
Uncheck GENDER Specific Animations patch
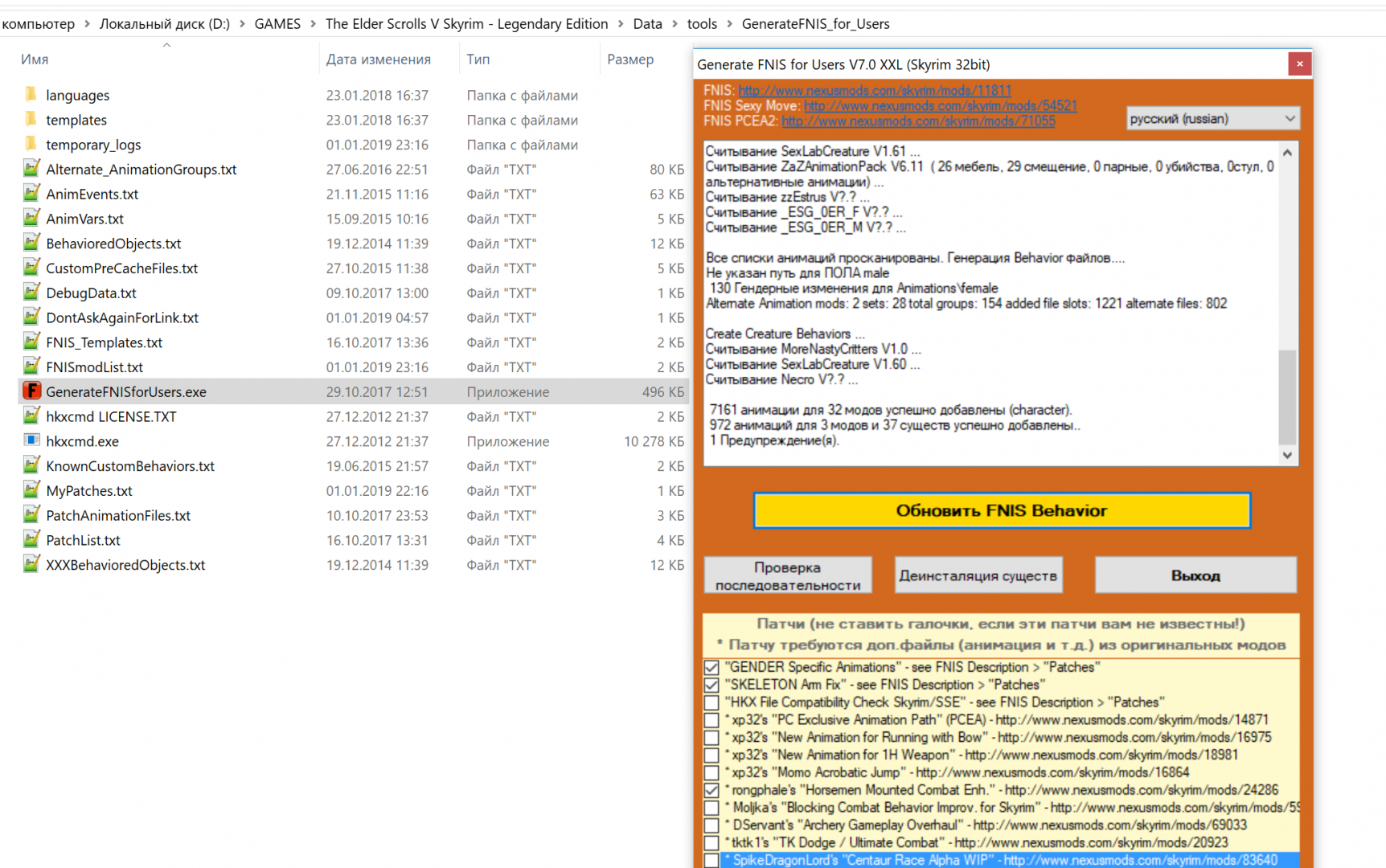click(711, 667)
